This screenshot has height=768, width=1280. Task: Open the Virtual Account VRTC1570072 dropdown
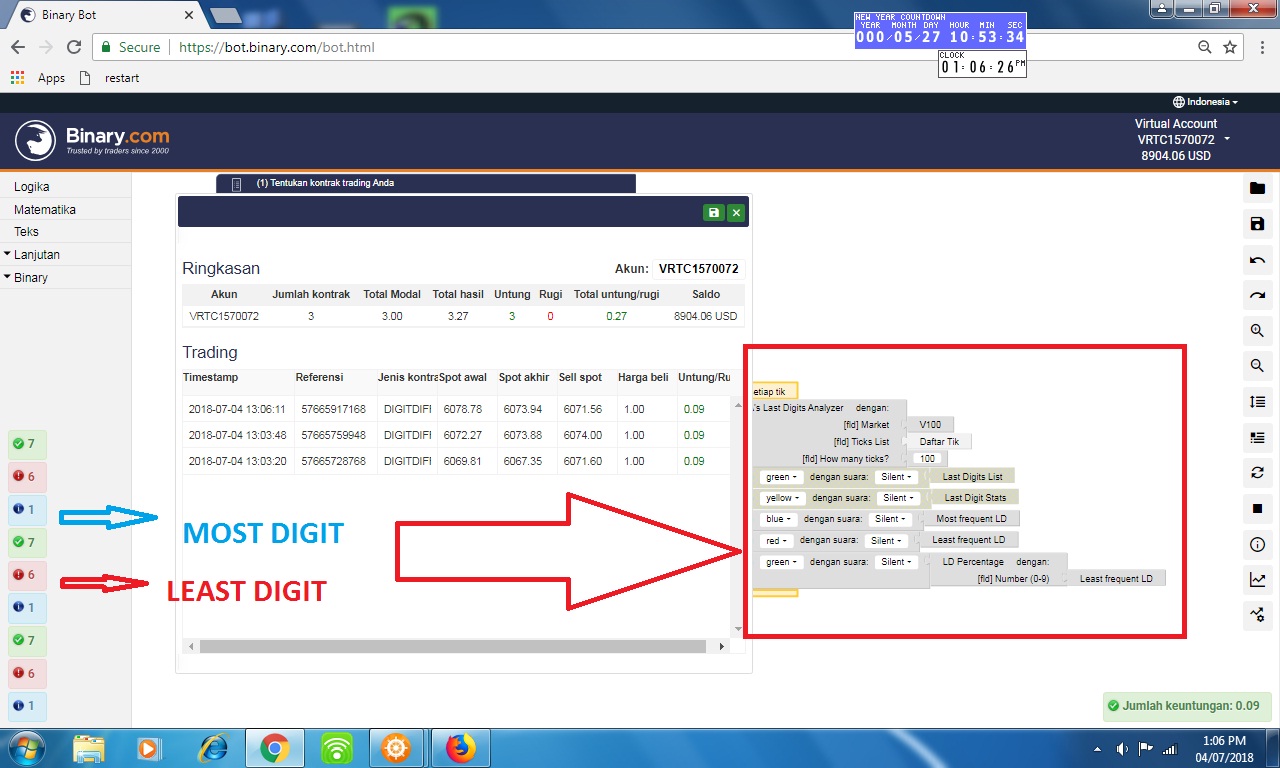(1182, 140)
